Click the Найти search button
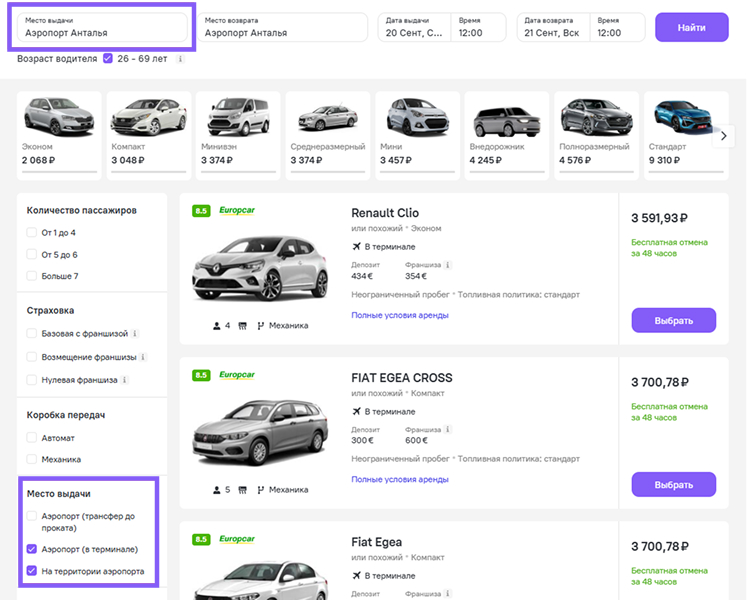Screen dimensions: 747x600 point(692,28)
